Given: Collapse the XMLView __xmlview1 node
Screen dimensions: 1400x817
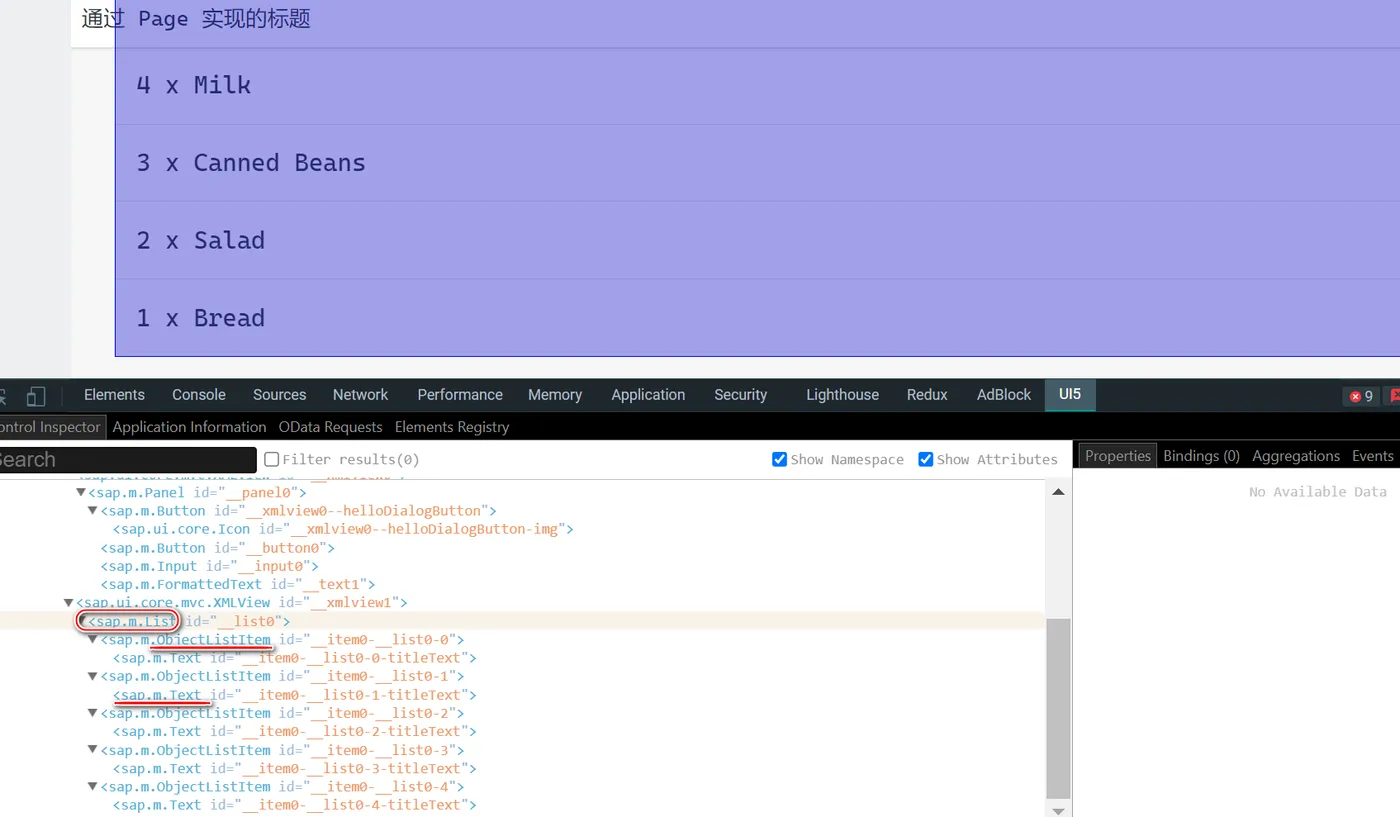Looking at the screenshot, I should point(69,603).
